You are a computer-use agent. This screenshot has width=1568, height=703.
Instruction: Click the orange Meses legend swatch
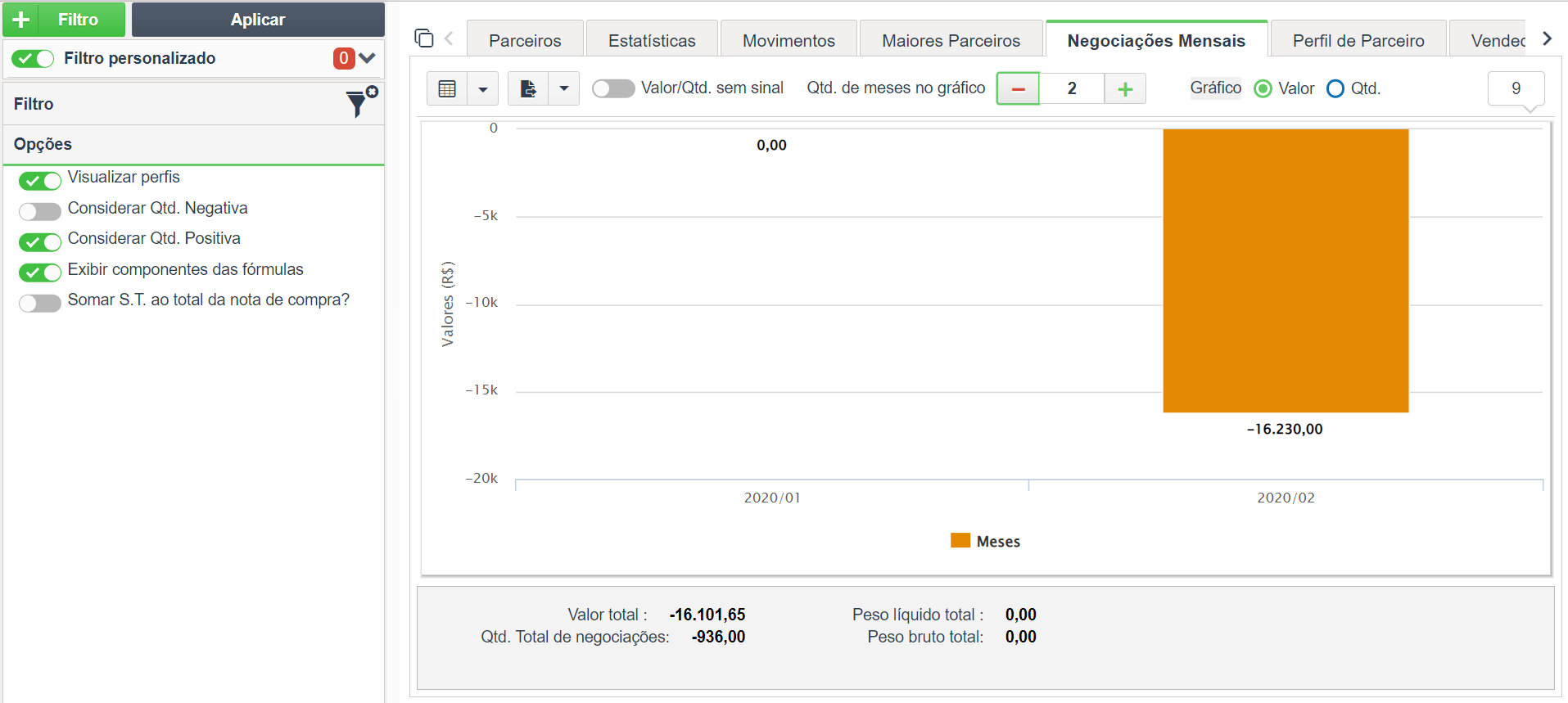coord(960,540)
